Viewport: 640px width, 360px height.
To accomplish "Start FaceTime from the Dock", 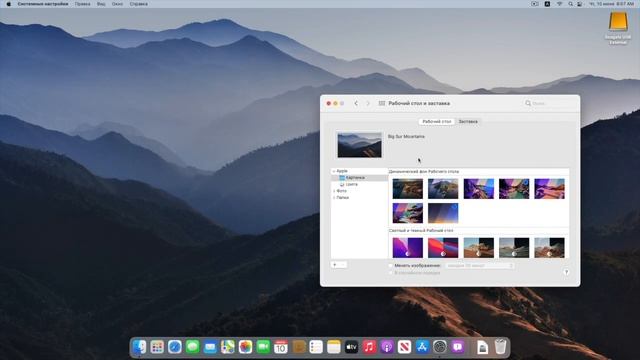I will 263,347.
